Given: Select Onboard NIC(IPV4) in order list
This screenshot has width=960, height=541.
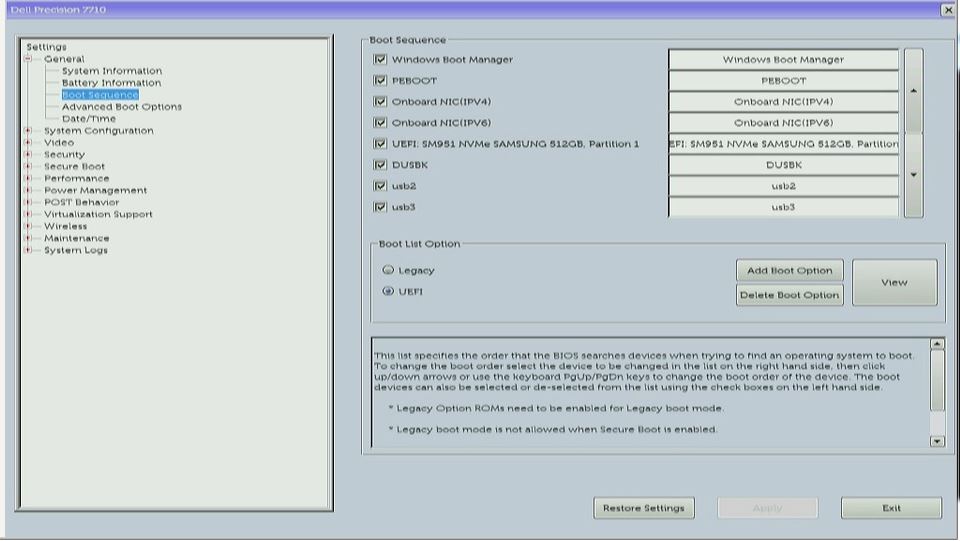Looking at the screenshot, I should [784, 102].
